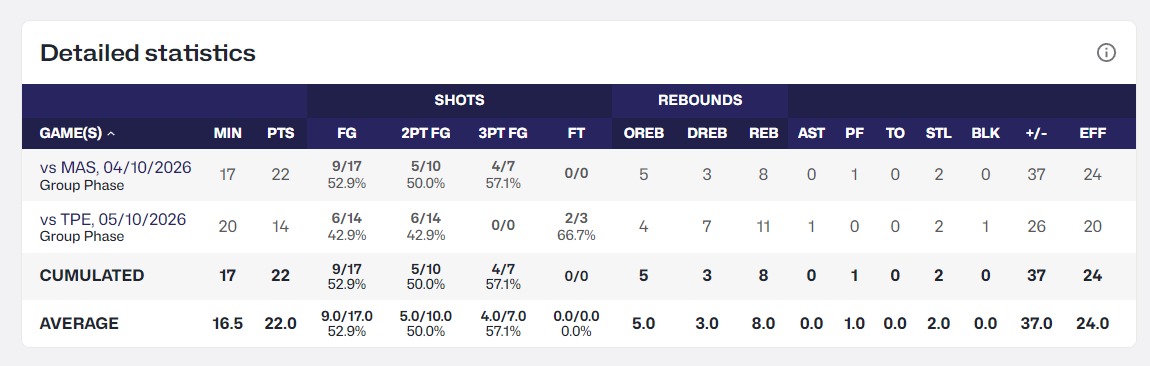Click the DREB column header
Viewport: 1150px width, 366px height.
pos(707,133)
